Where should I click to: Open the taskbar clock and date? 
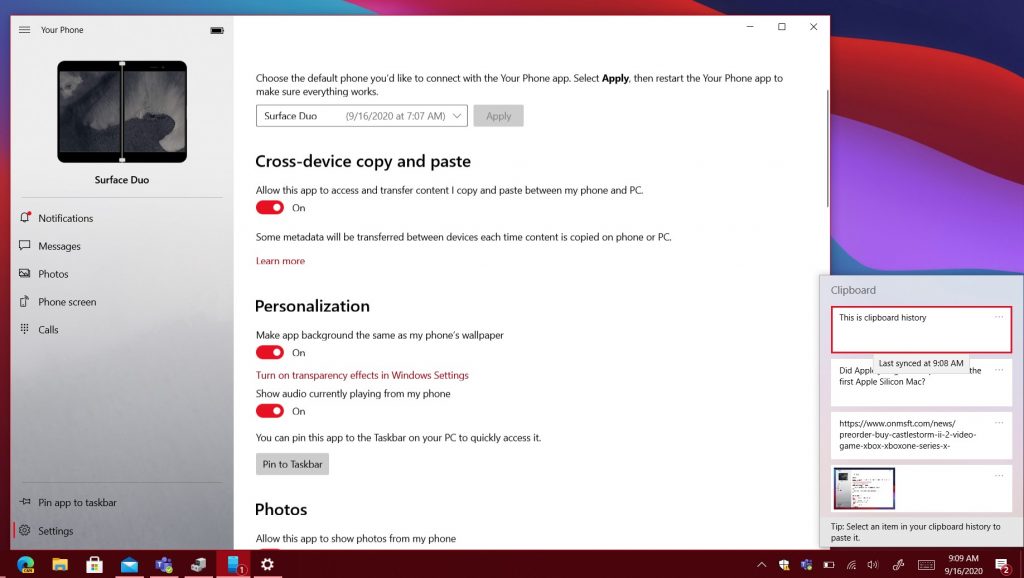click(x=963, y=564)
